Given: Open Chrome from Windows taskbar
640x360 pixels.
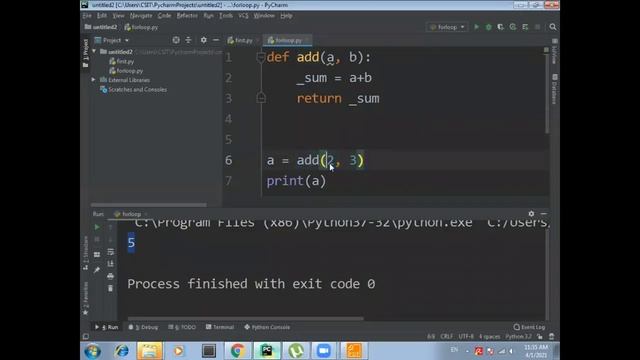Looking at the screenshot, I should (237, 351).
